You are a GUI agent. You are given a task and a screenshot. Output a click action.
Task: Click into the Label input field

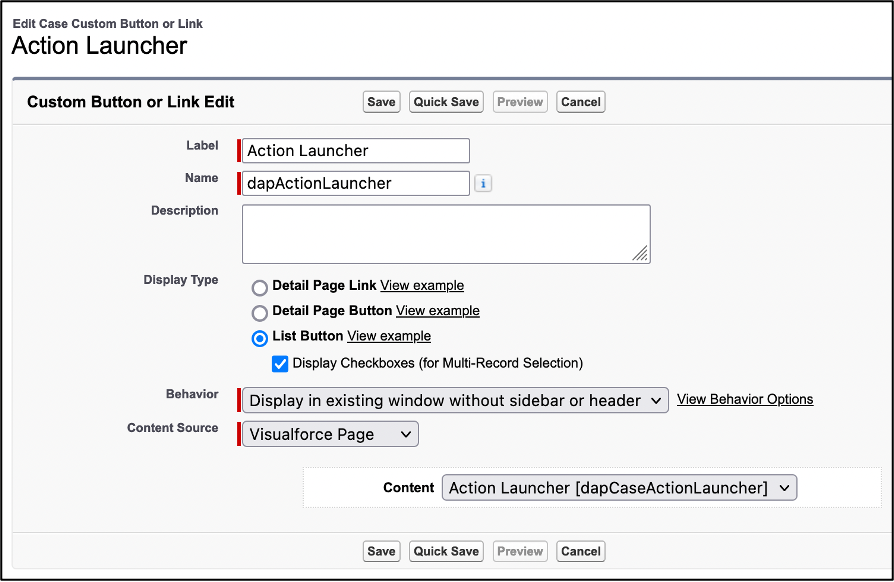(x=356, y=150)
